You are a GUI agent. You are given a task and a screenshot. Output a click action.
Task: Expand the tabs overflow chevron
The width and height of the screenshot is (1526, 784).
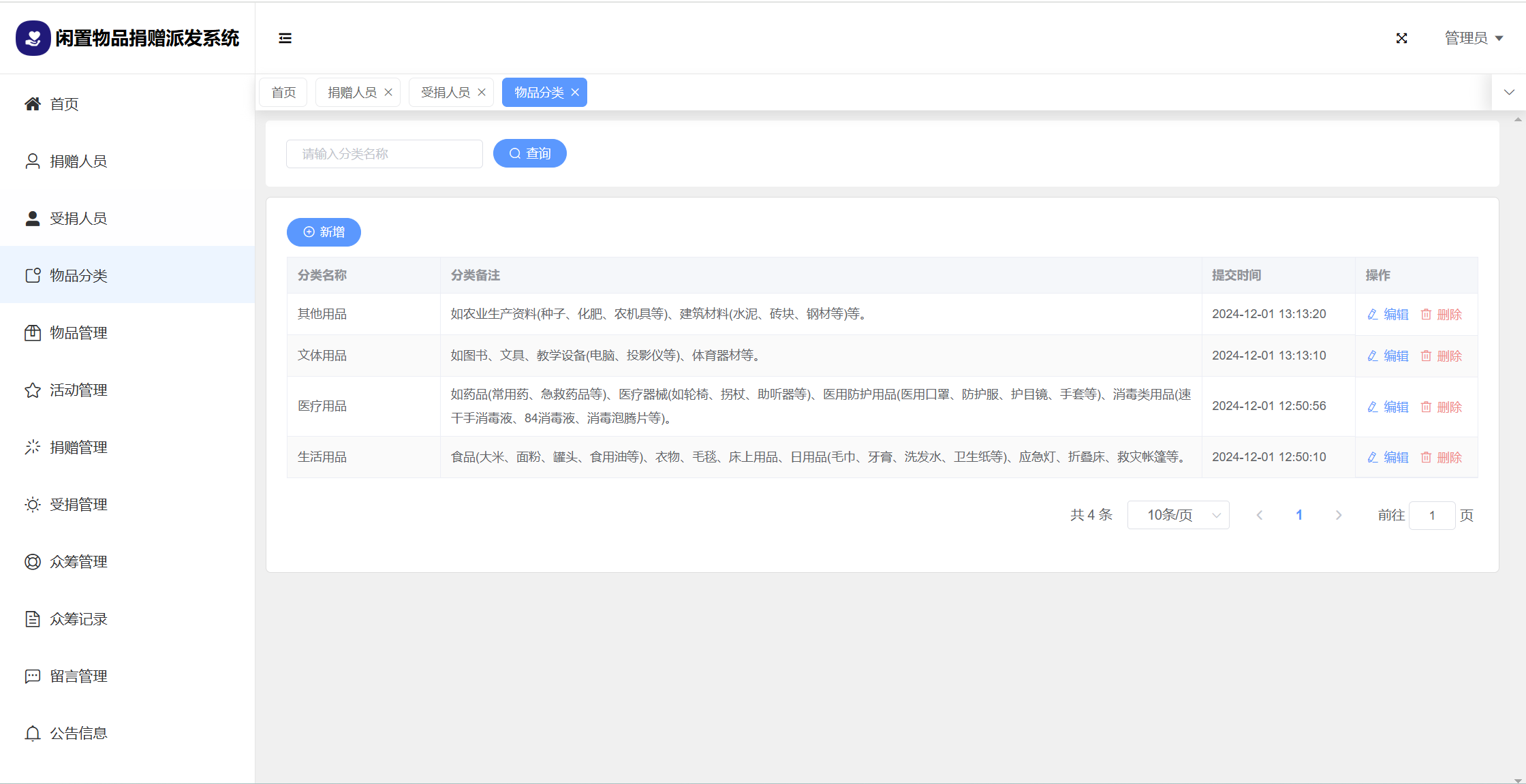point(1509,93)
